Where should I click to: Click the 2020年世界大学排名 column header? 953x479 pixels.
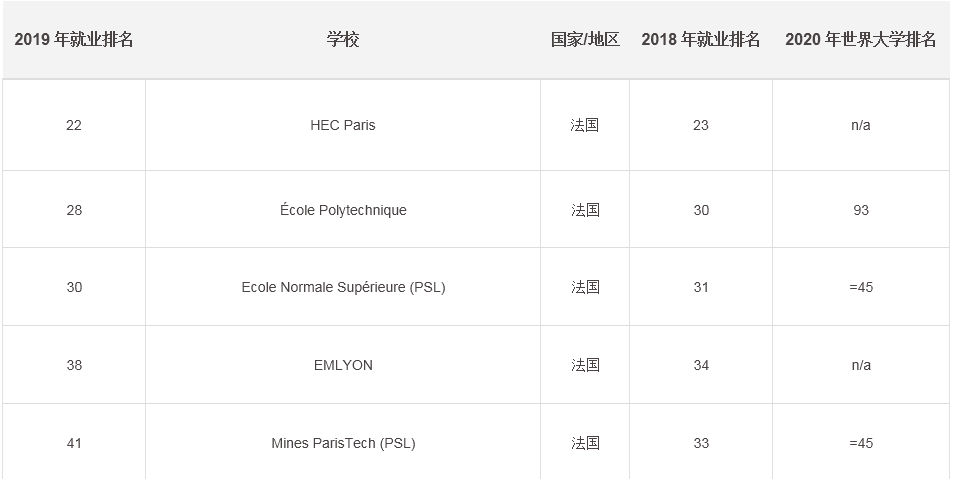click(861, 40)
